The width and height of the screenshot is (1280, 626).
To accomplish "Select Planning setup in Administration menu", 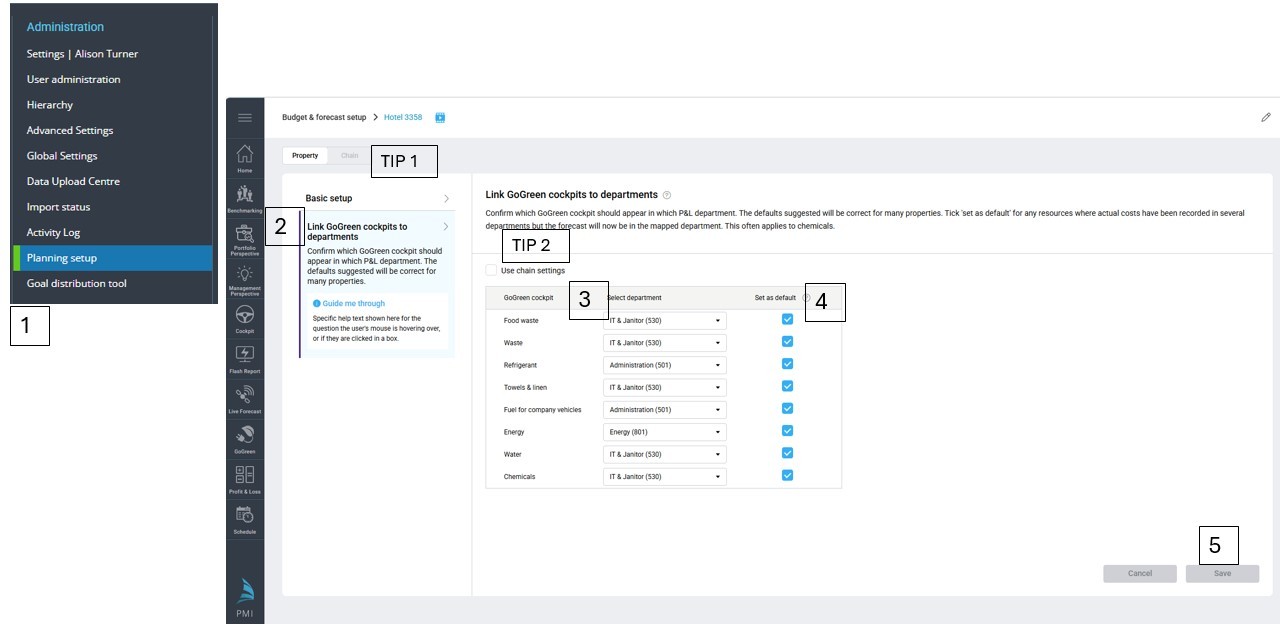I will click(x=112, y=258).
